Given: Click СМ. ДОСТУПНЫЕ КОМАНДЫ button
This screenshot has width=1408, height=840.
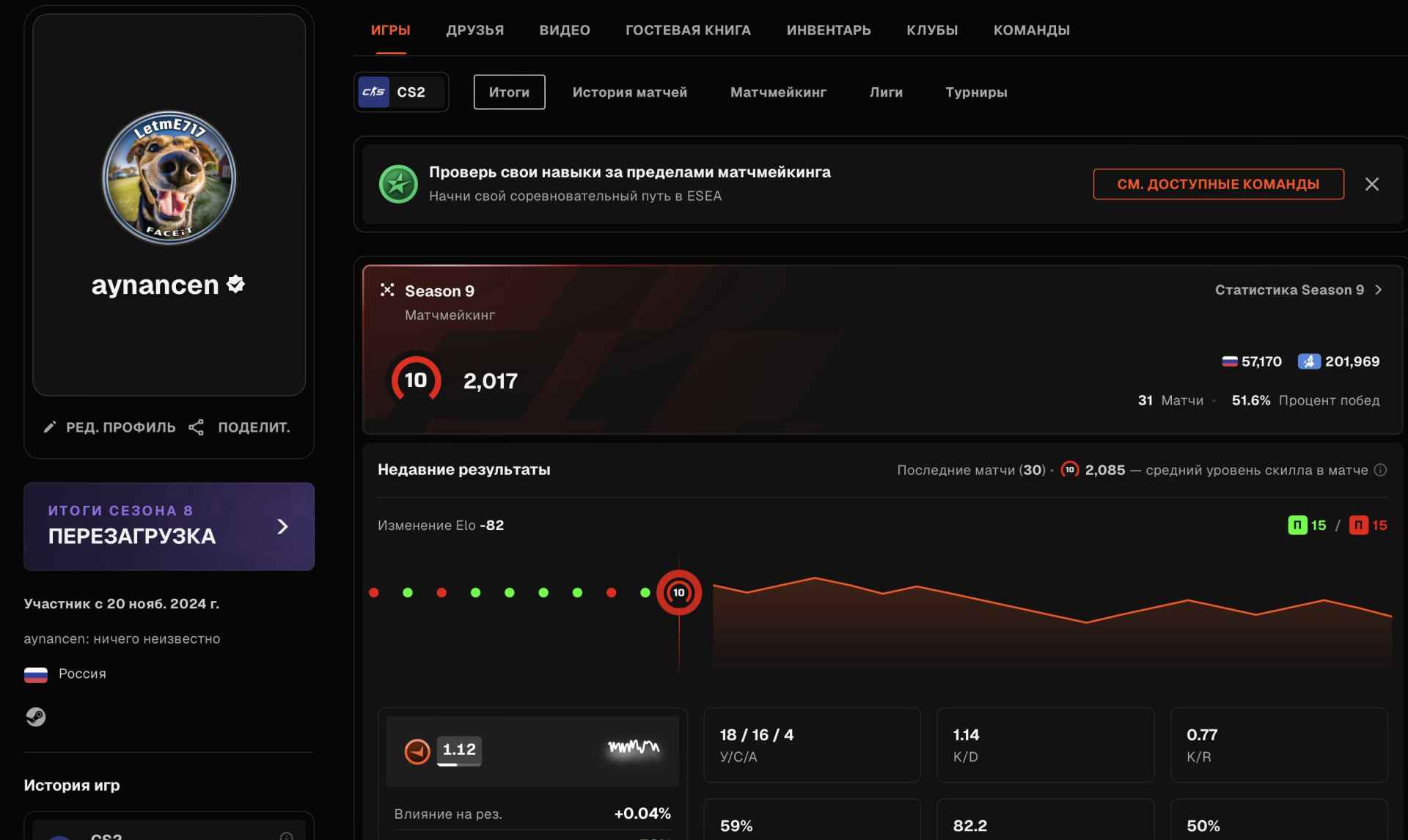Looking at the screenshot, I should pyautogui.click(x=1218, y=184).
